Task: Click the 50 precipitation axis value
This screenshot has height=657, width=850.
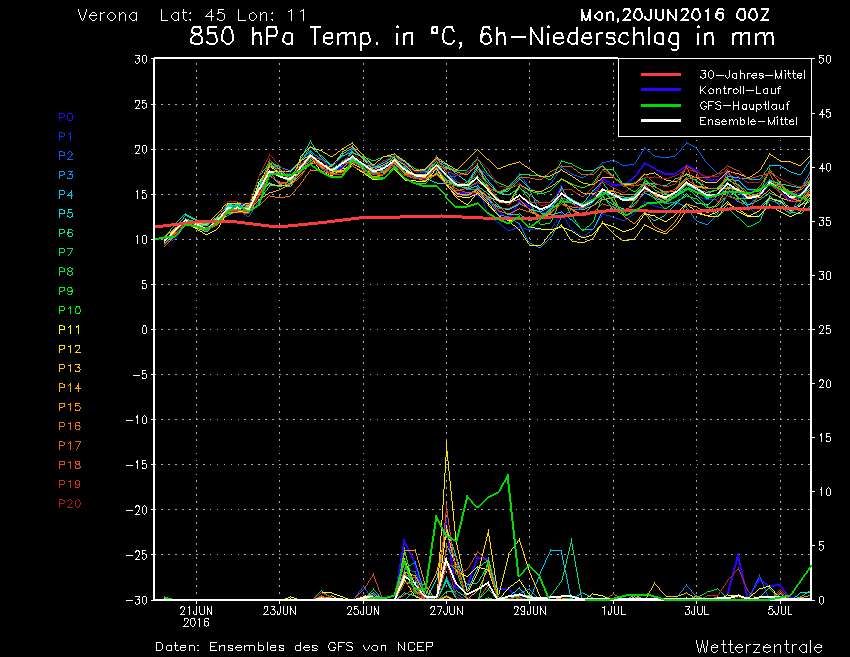Action: 825,60
